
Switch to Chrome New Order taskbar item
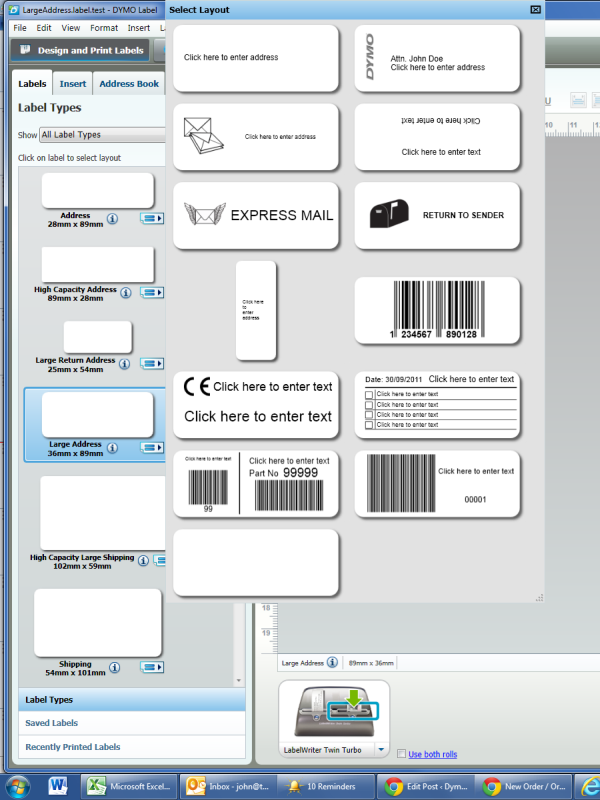pos(524,786)
